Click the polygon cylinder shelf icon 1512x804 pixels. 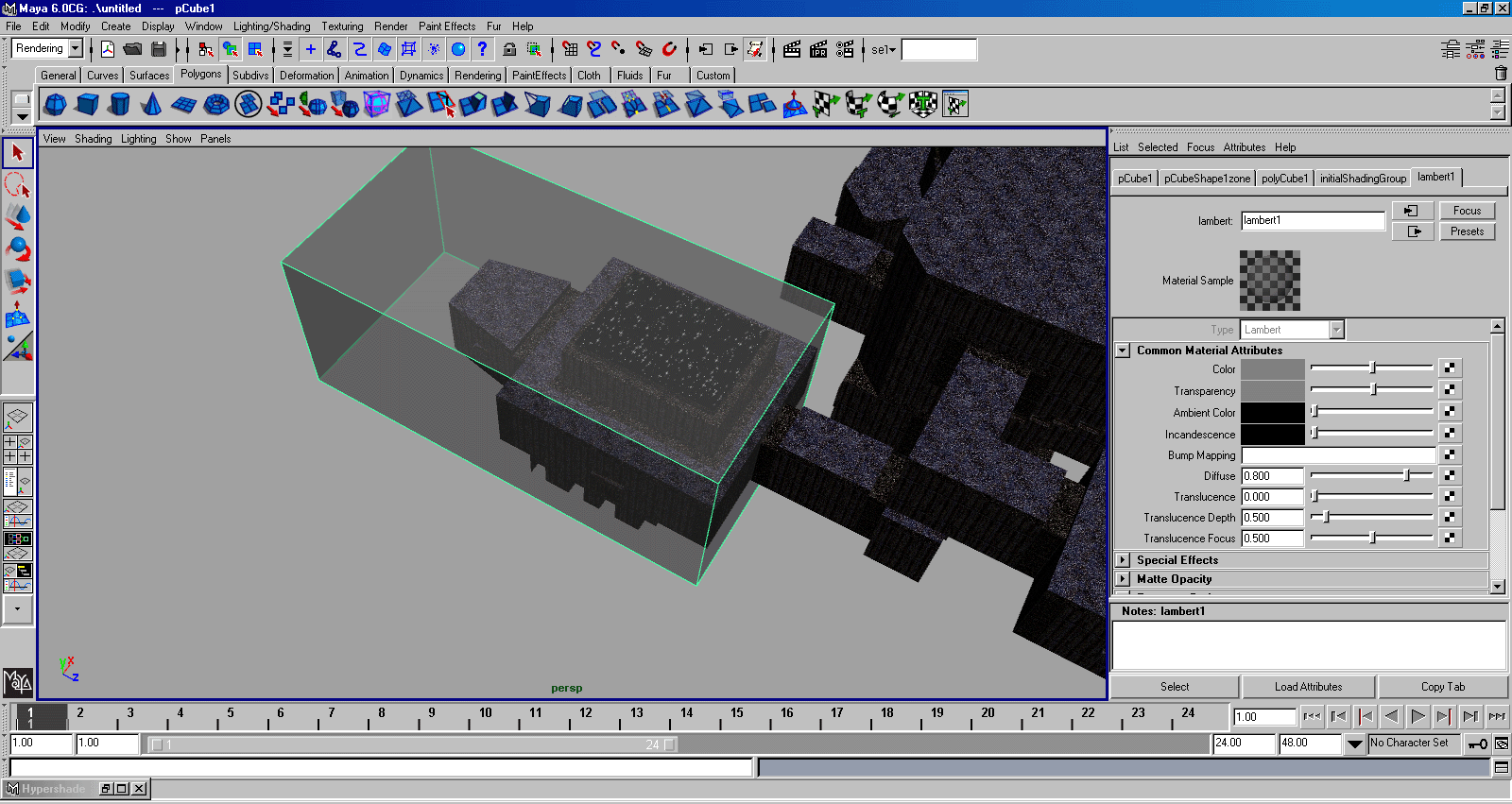(x=120, y=104)
